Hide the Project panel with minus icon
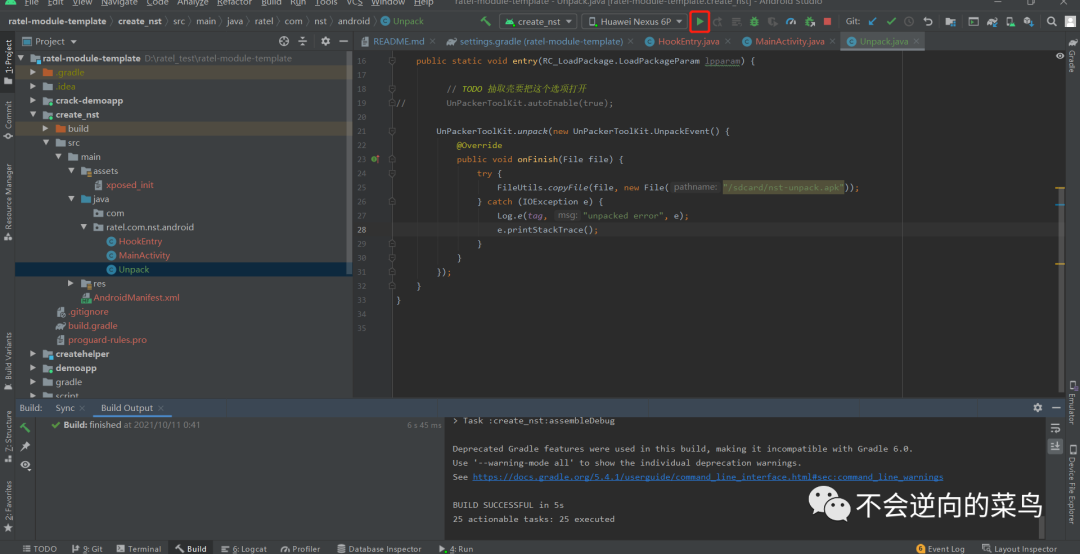1080x554 pixels. click(343, 41)
